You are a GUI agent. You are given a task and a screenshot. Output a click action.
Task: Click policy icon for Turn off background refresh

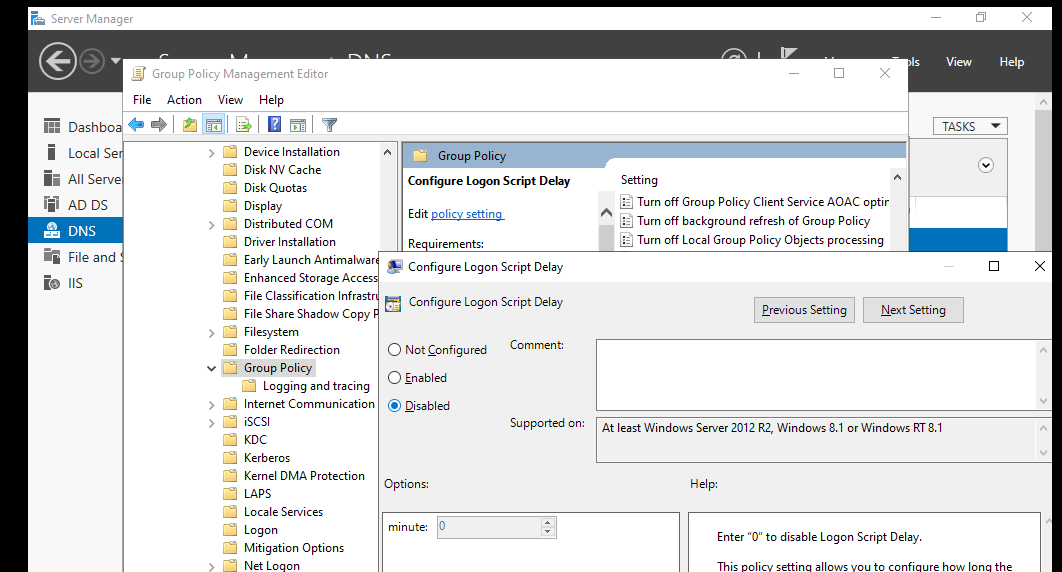pyautogui.click(x=626, y=221)
